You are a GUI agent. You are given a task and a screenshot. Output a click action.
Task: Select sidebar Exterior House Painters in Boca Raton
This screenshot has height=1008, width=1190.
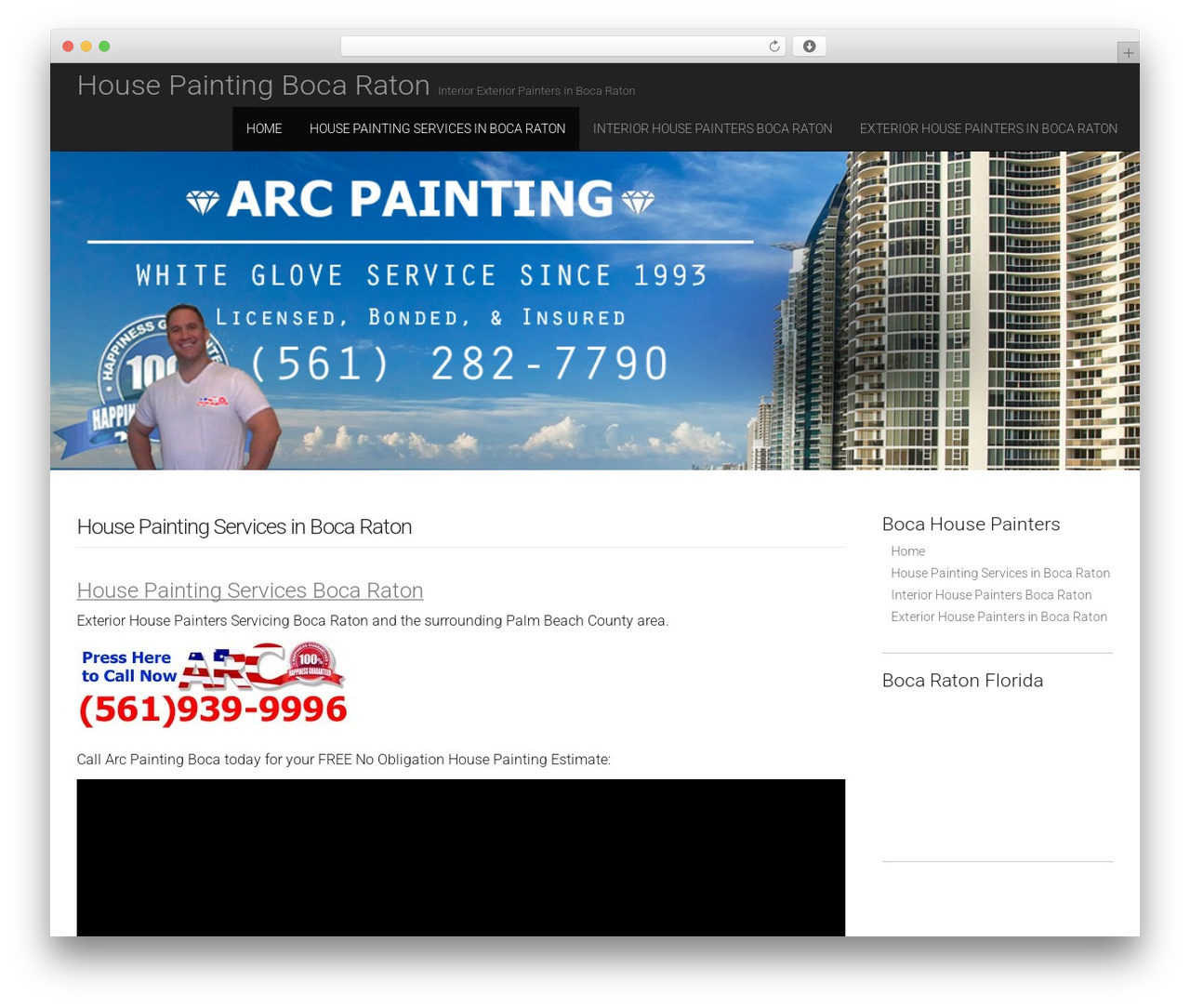[999, 617]
